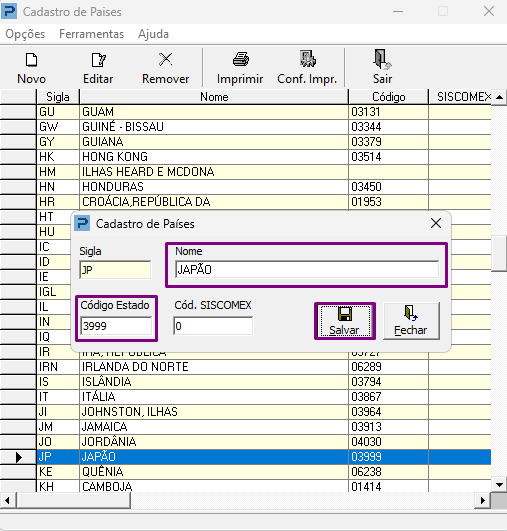Focus the Código Estado input field
Screen dimensions: 507x531
coord(116,326)
